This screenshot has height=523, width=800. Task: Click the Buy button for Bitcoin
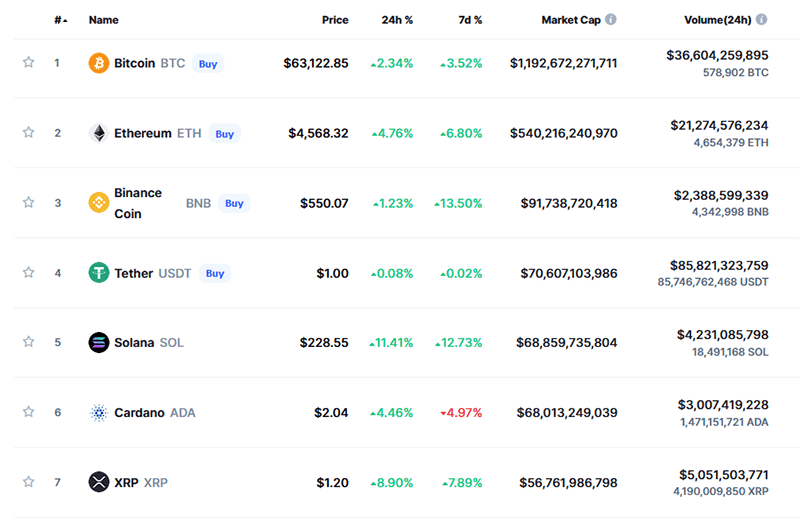(208, 64)
